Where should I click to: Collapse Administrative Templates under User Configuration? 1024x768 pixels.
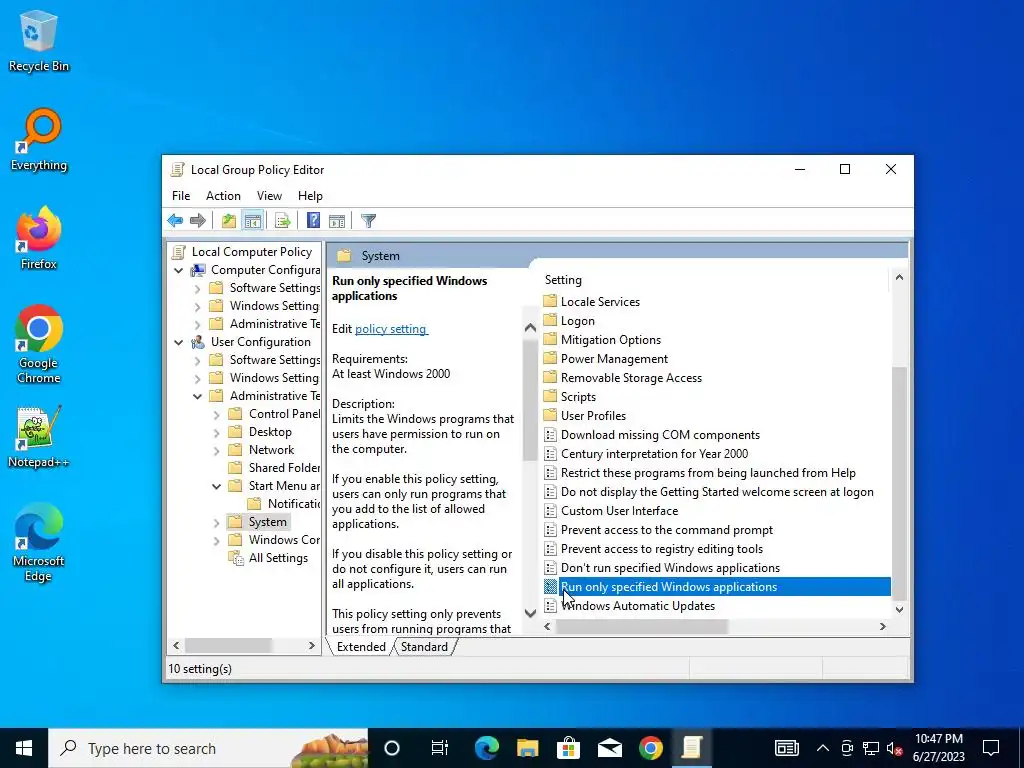click(x=197, y=396)
